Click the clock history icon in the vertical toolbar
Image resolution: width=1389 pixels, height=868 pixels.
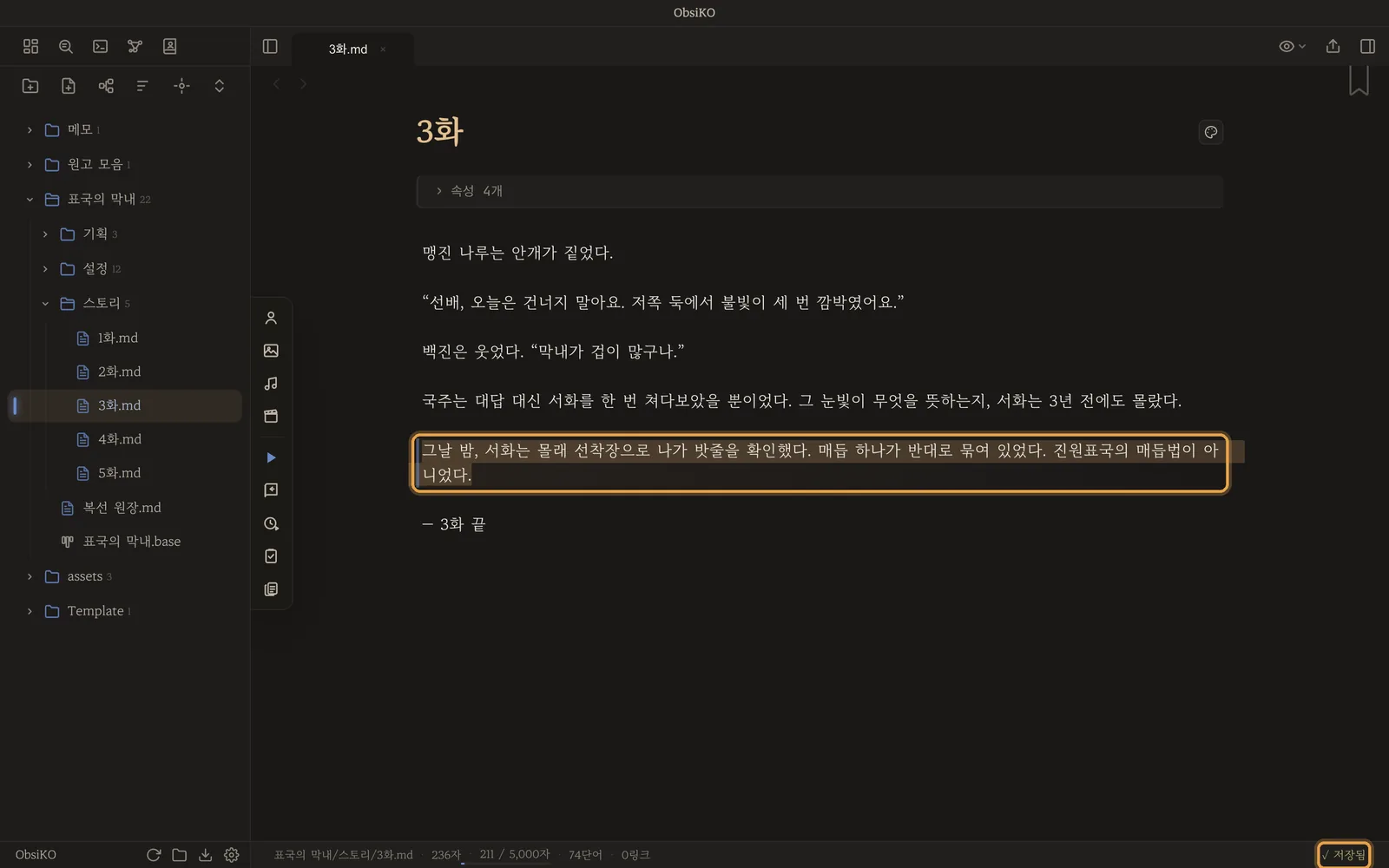(271, 523)
